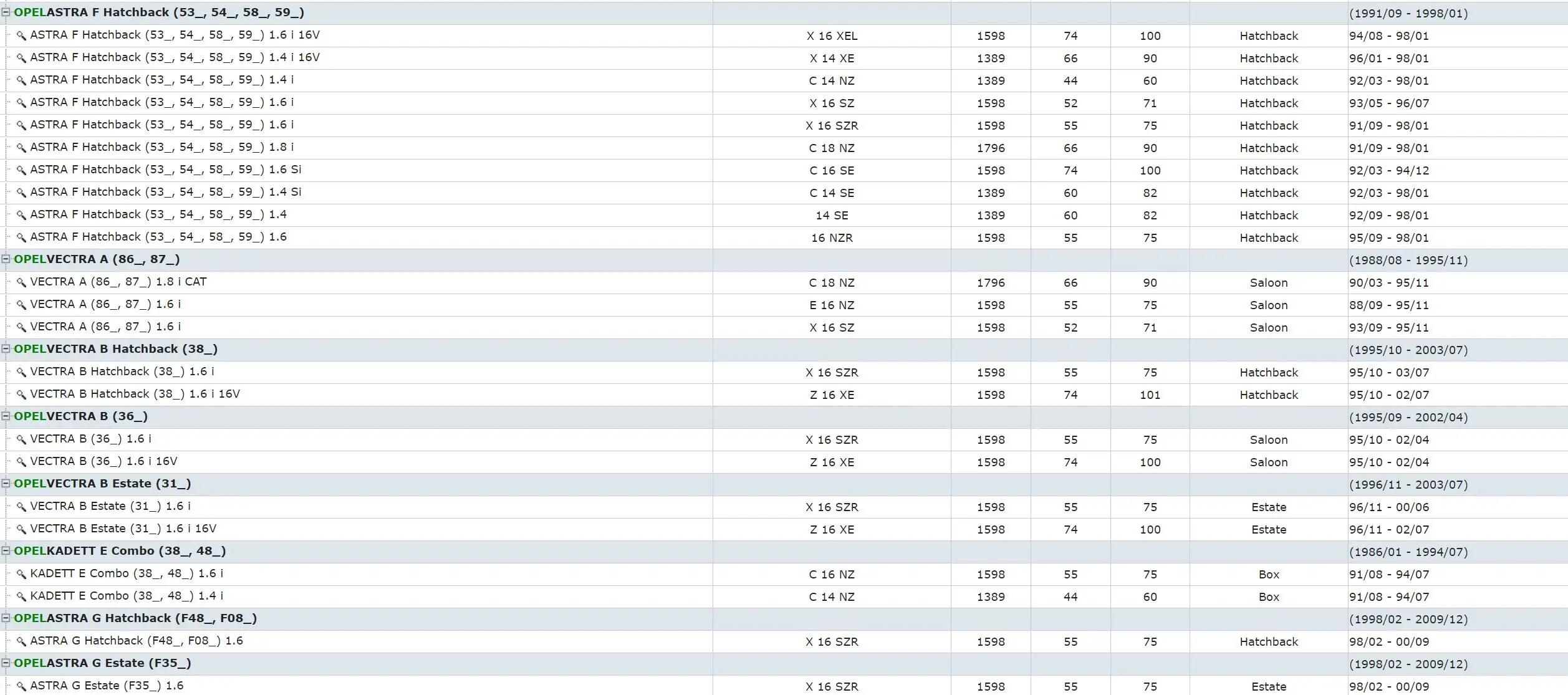1568x695 pixels.
Task: Select the VECTRA B (36_) 1.6 i row
Action: [90, 439]
